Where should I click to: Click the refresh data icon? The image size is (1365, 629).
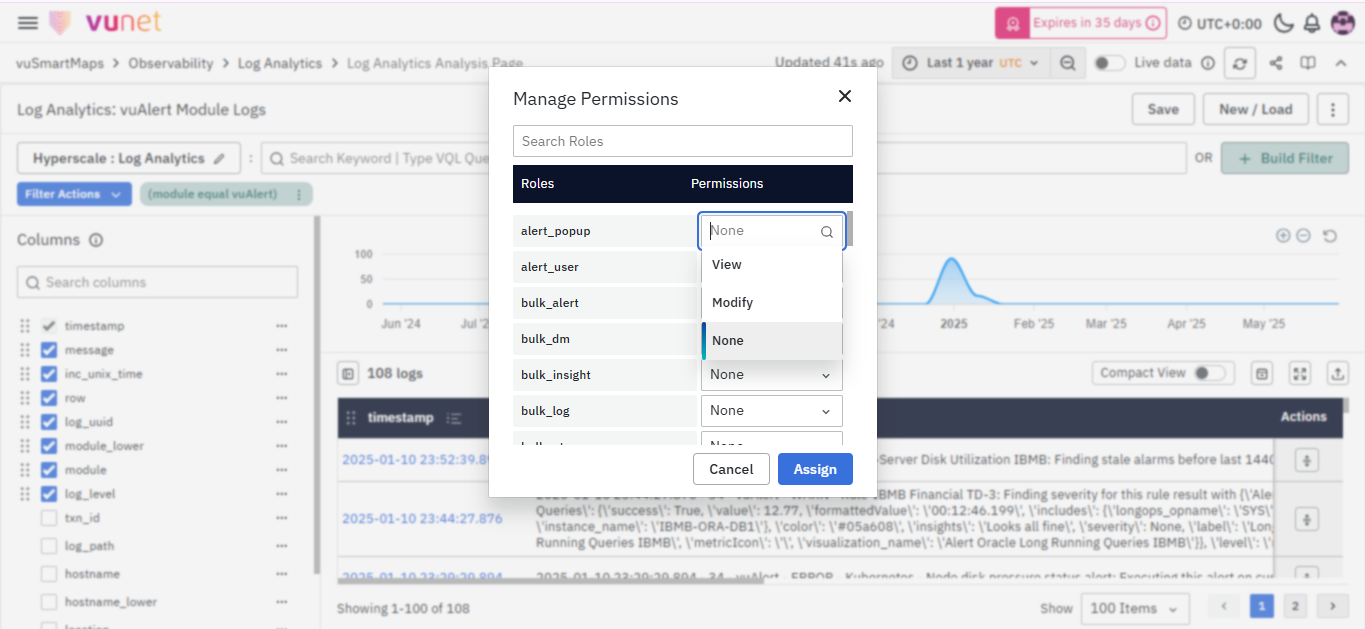(1240, 63)
